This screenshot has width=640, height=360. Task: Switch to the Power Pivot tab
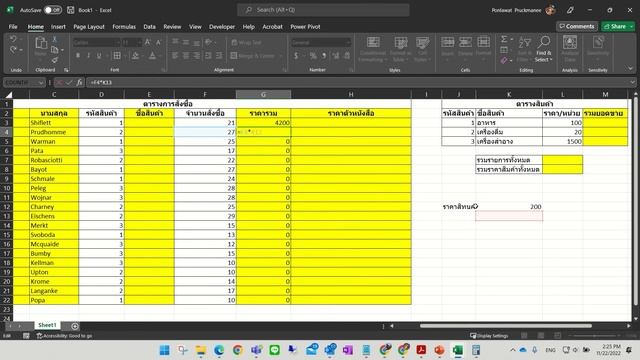[x=305, y=27]
